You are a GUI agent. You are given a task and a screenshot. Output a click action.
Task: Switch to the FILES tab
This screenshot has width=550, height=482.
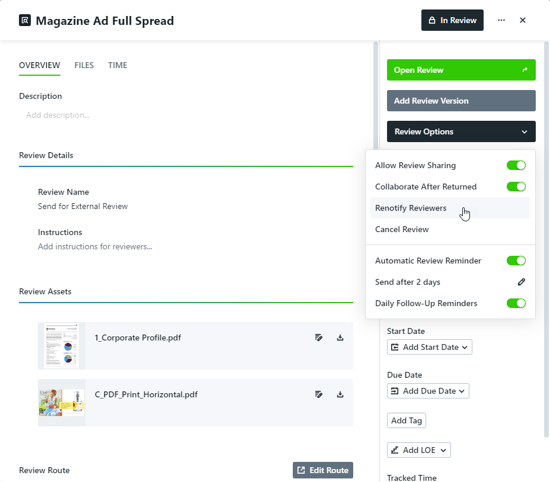coord(84,65)
